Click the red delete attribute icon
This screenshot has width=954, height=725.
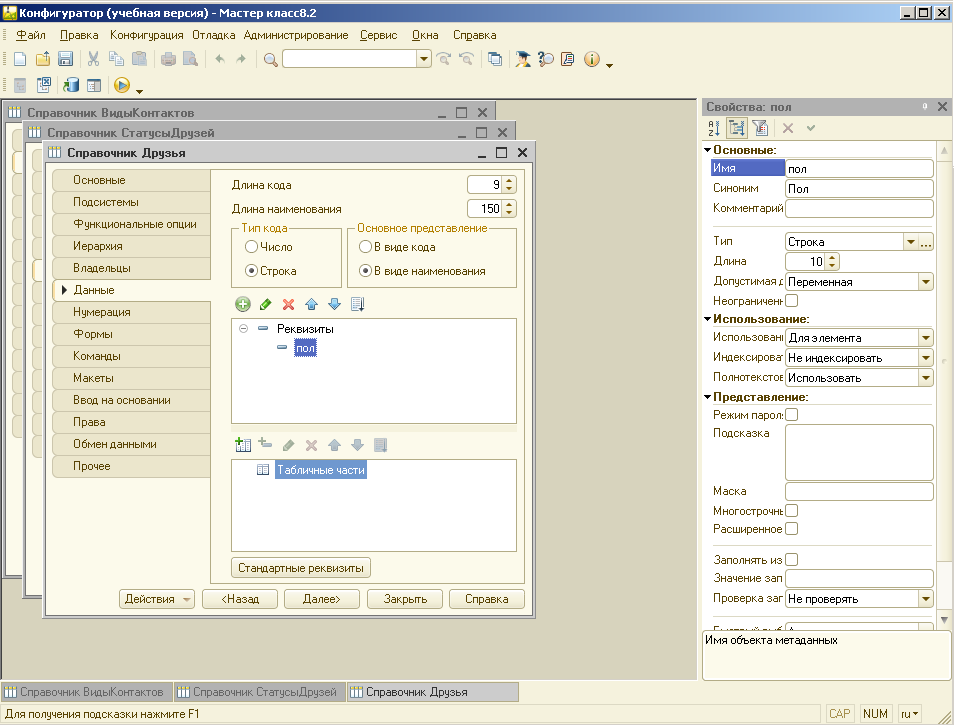point(289,304)
